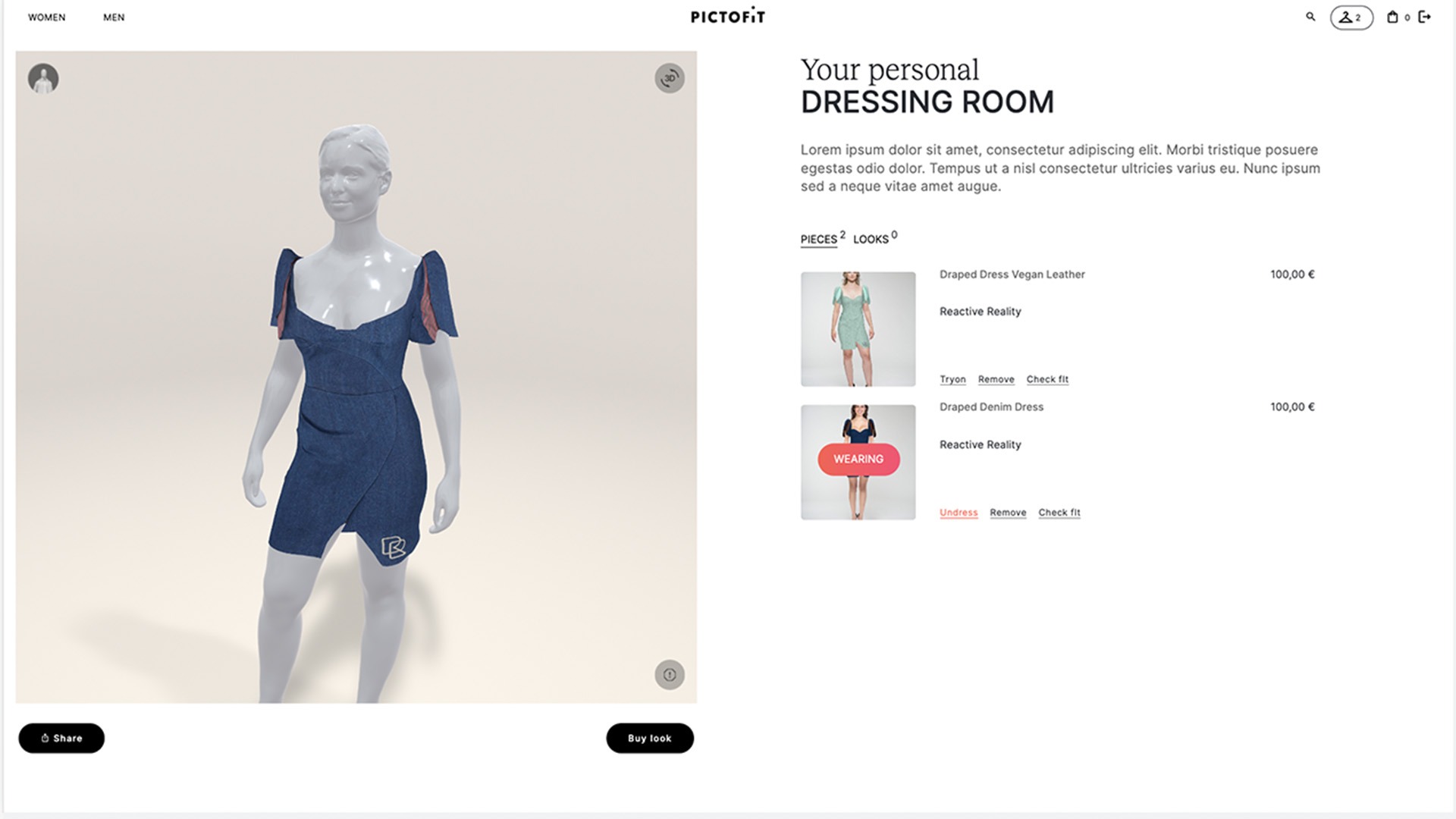Open dressing room hanger icon with count
The height and width of the screenshot is (819, 1456).
tap(1351, 17)
